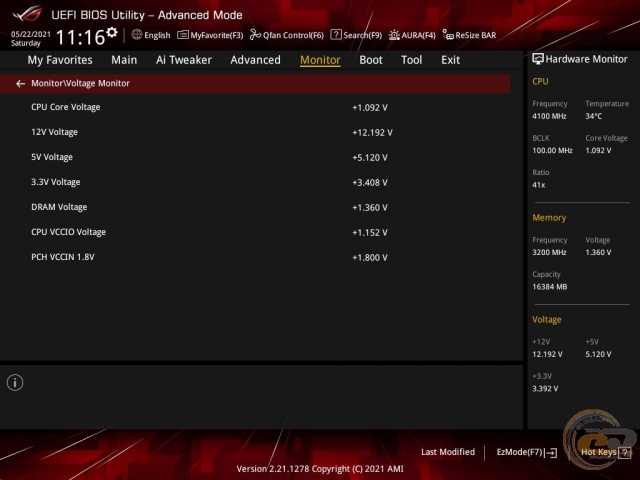The image size is (640, 480).
Task: Click the +1.092 V value
Action: pos(370,108)
